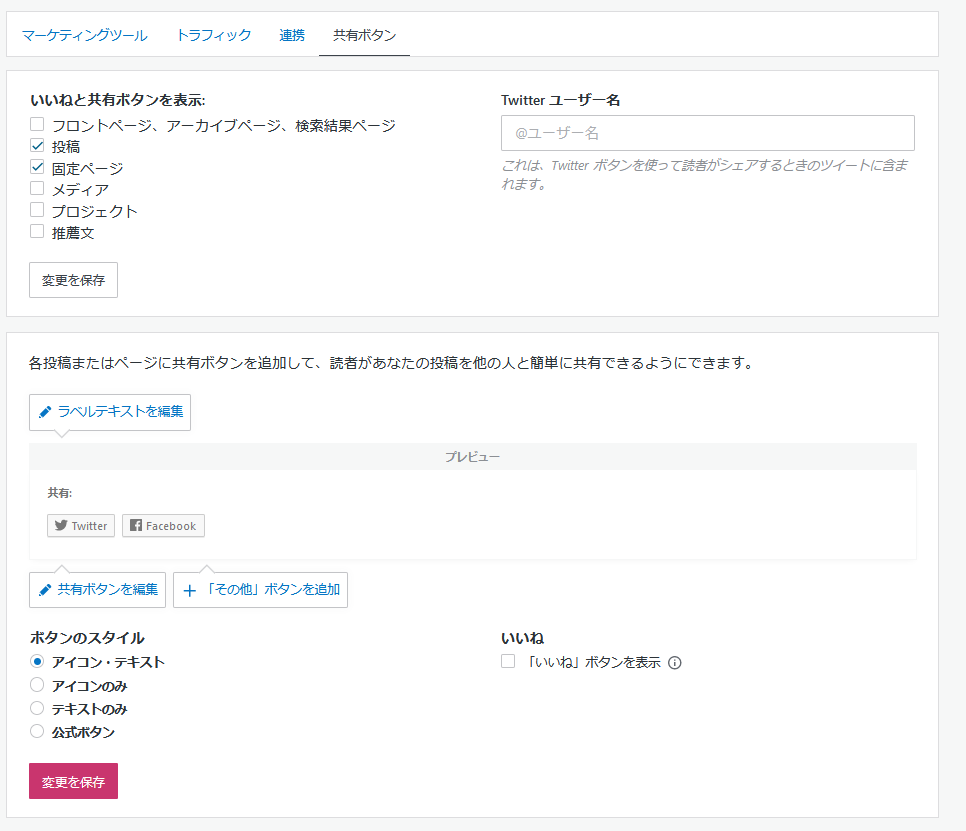The image size is (966, 831).
Task: Uncheck the 投稿 checkbox
Action: [37, 146]
